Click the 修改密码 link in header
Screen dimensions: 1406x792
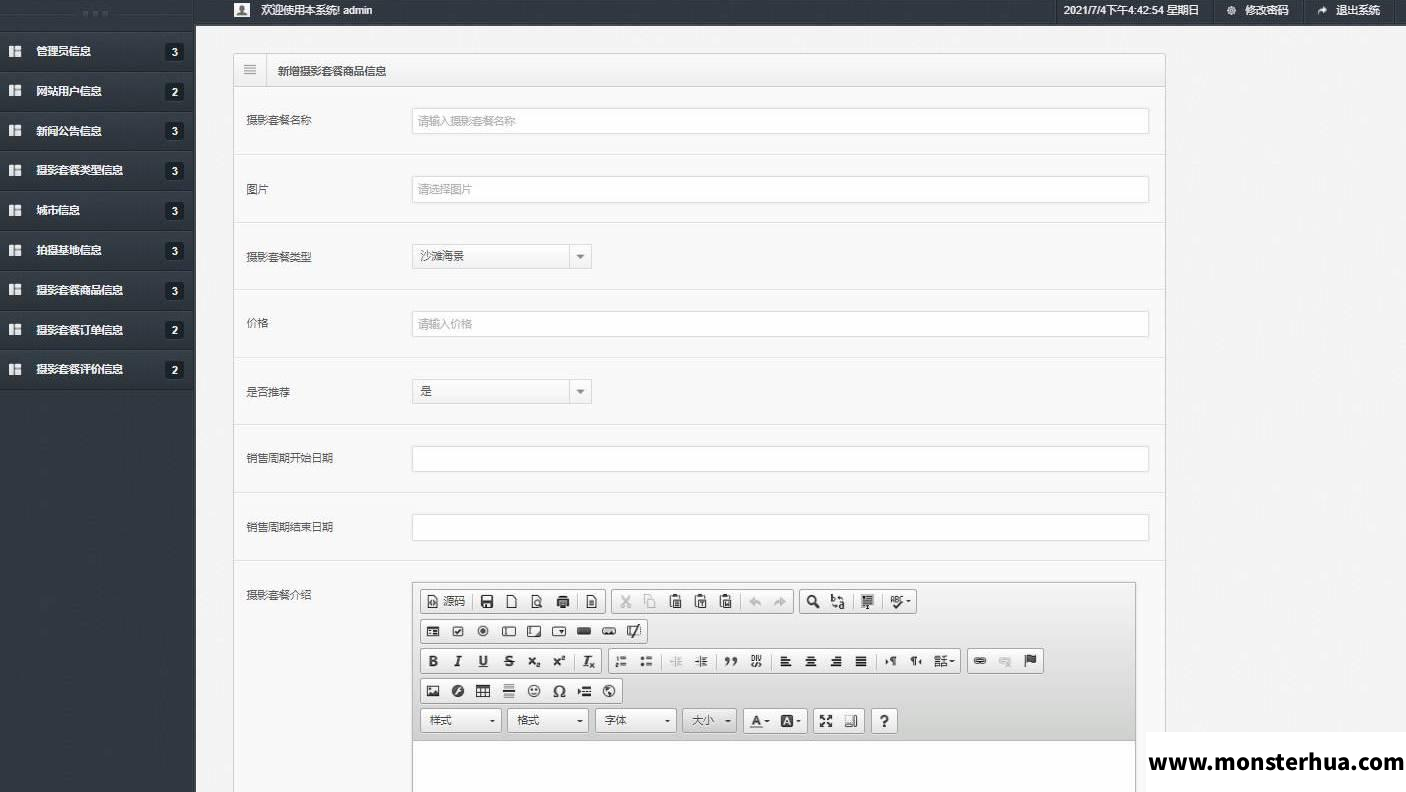coord(1258,10)
